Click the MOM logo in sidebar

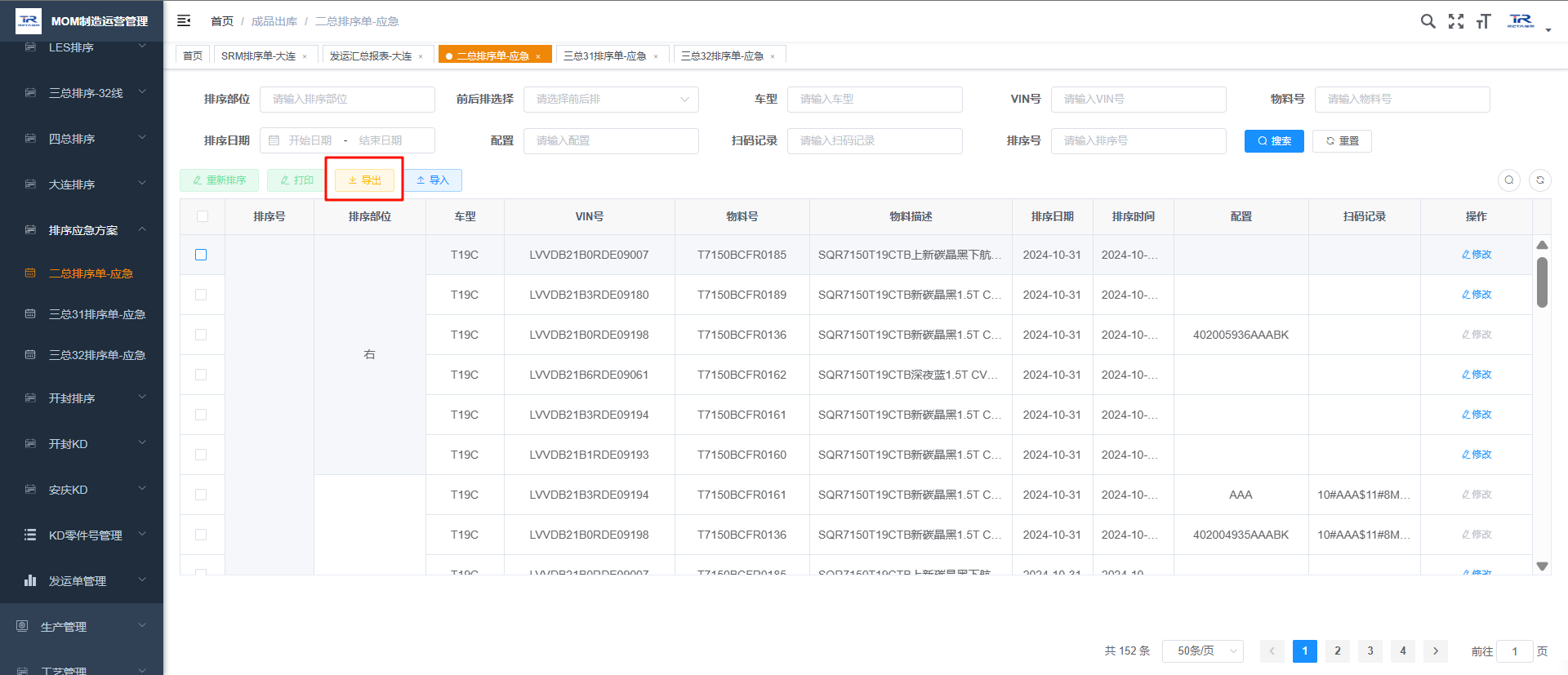[x=29, y=21]
